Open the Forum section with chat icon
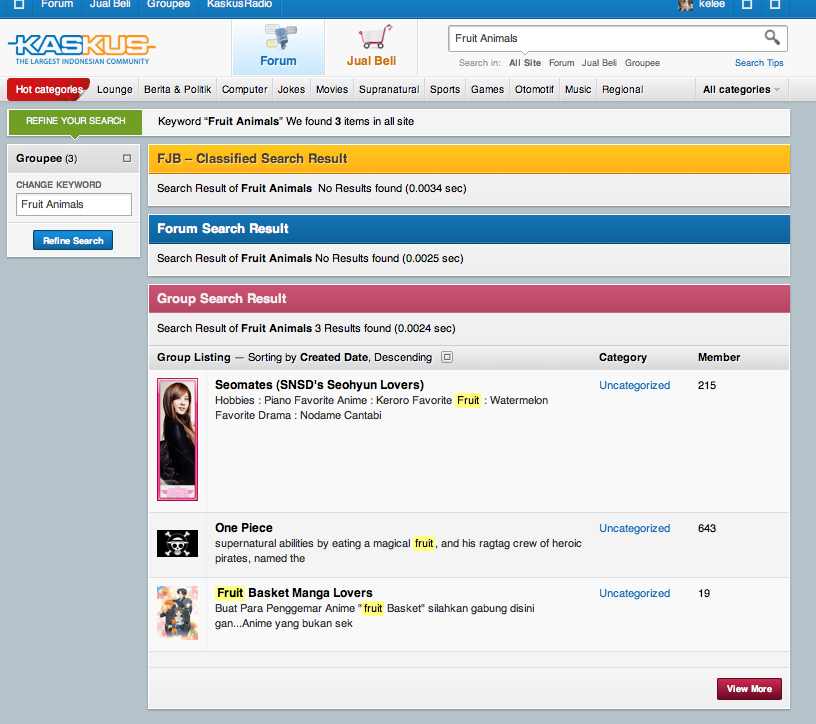The height and width of the screenshot is (724, 816). [278, 46]
